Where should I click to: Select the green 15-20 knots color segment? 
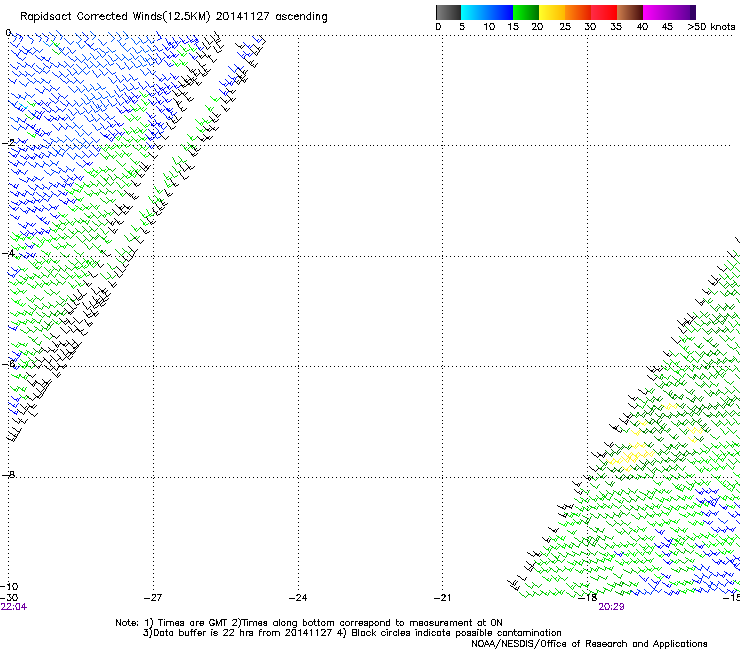526,12
